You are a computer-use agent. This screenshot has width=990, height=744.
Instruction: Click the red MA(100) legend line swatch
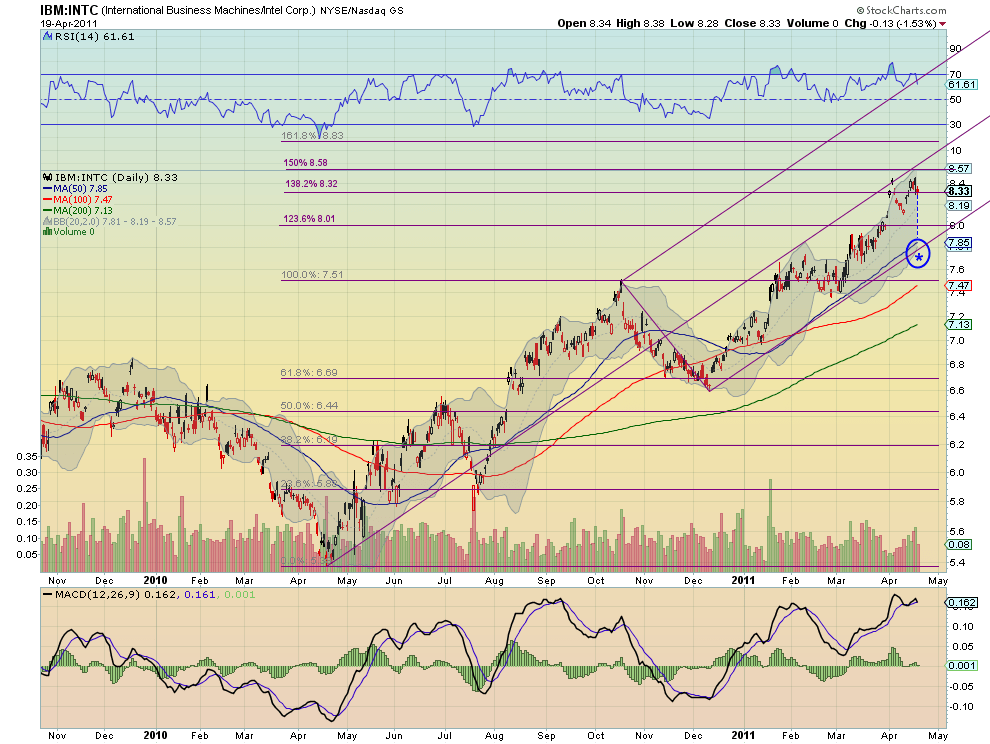pos(47,200)
